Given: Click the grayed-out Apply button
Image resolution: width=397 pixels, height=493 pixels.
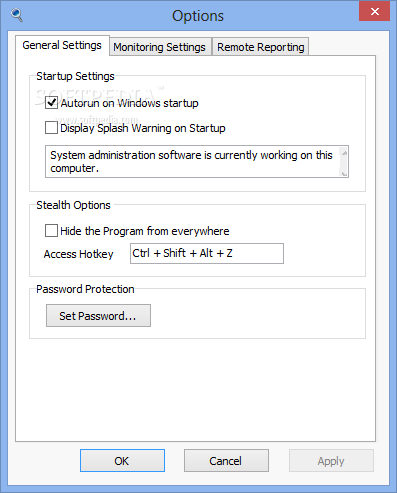Looking at the screenshot, I should point(331,461).
